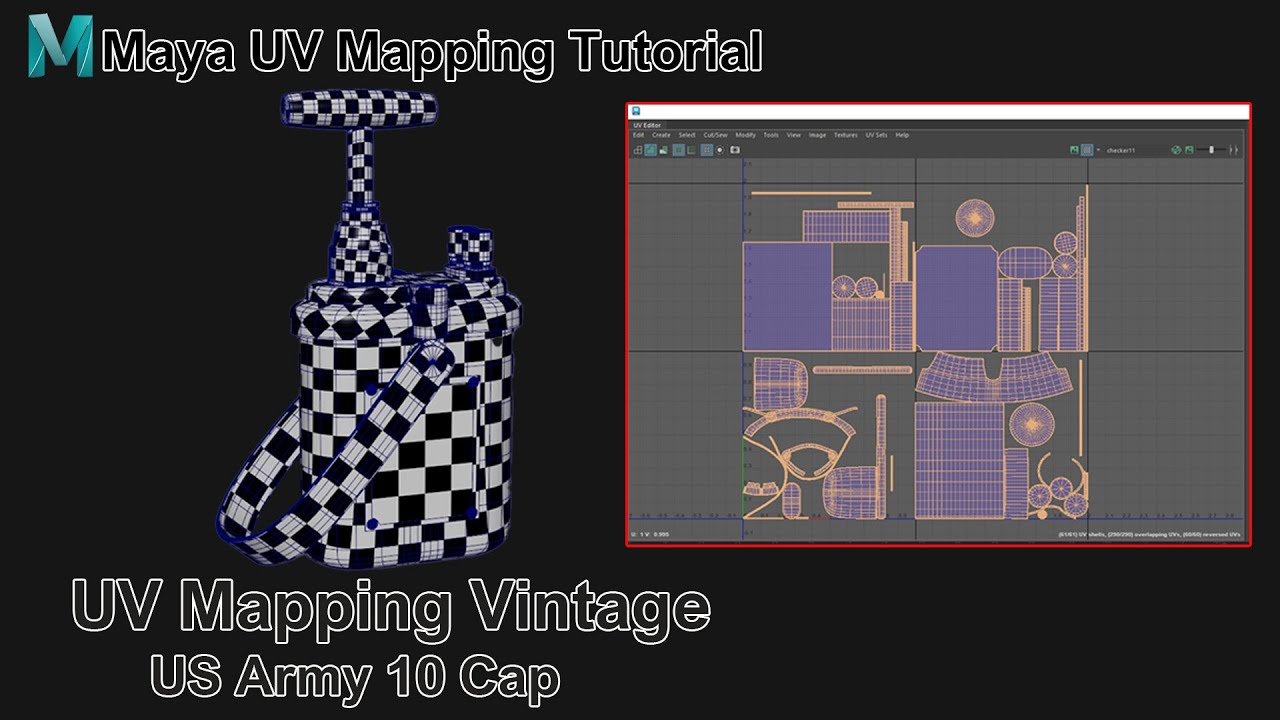Click the UV Editor panel title
This screenshot has width=1280, height=720.
coord(647,125)
